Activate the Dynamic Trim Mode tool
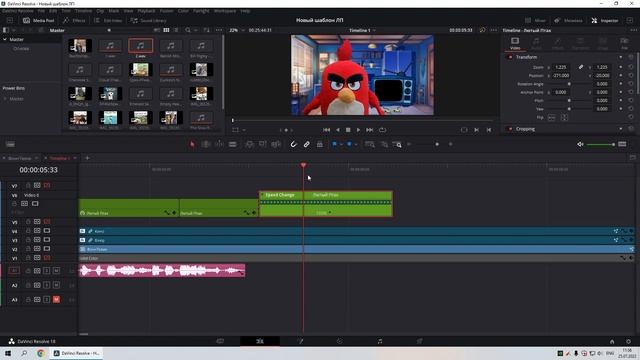This screenshot has width=640, height=360. 219,144
